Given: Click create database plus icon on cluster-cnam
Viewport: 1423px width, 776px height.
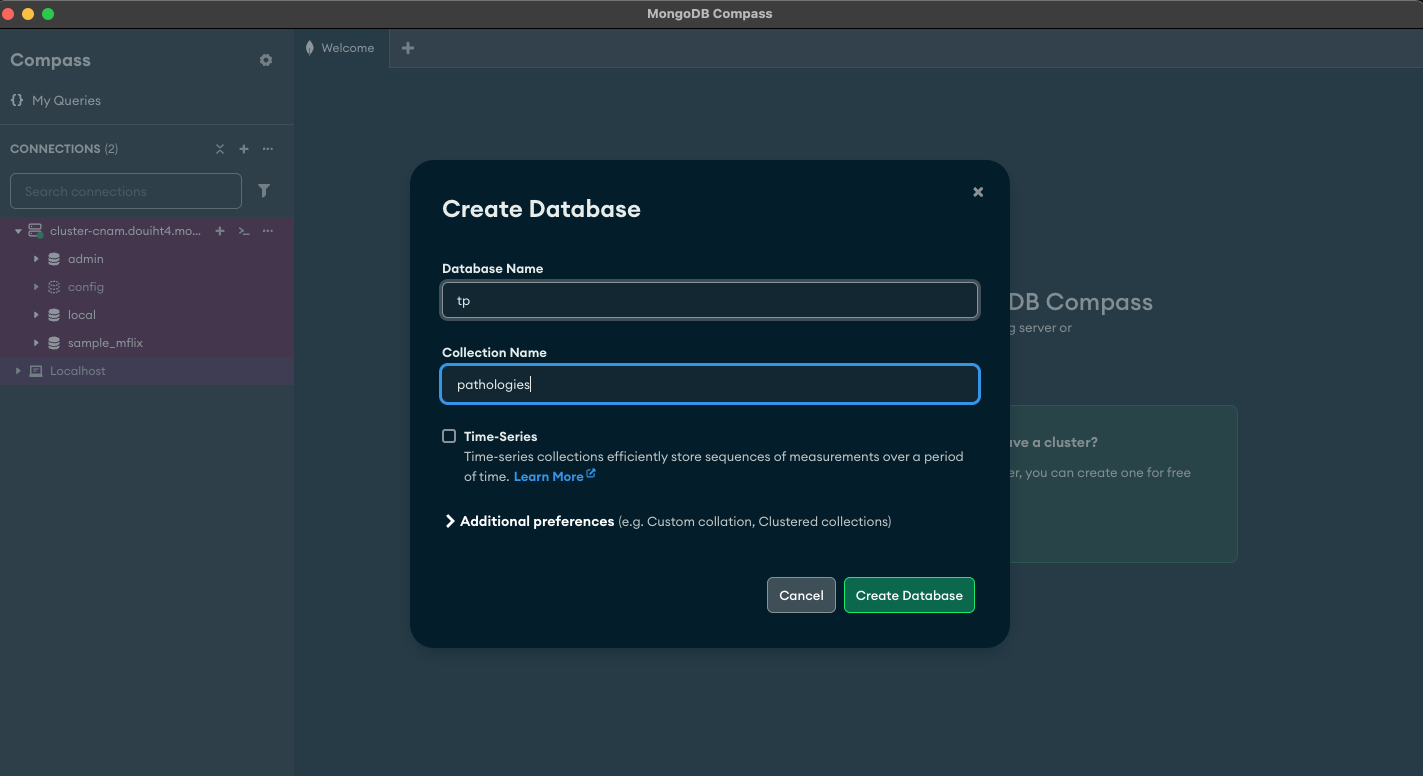Looking at the screenshot, I should [x=220, y=231].
